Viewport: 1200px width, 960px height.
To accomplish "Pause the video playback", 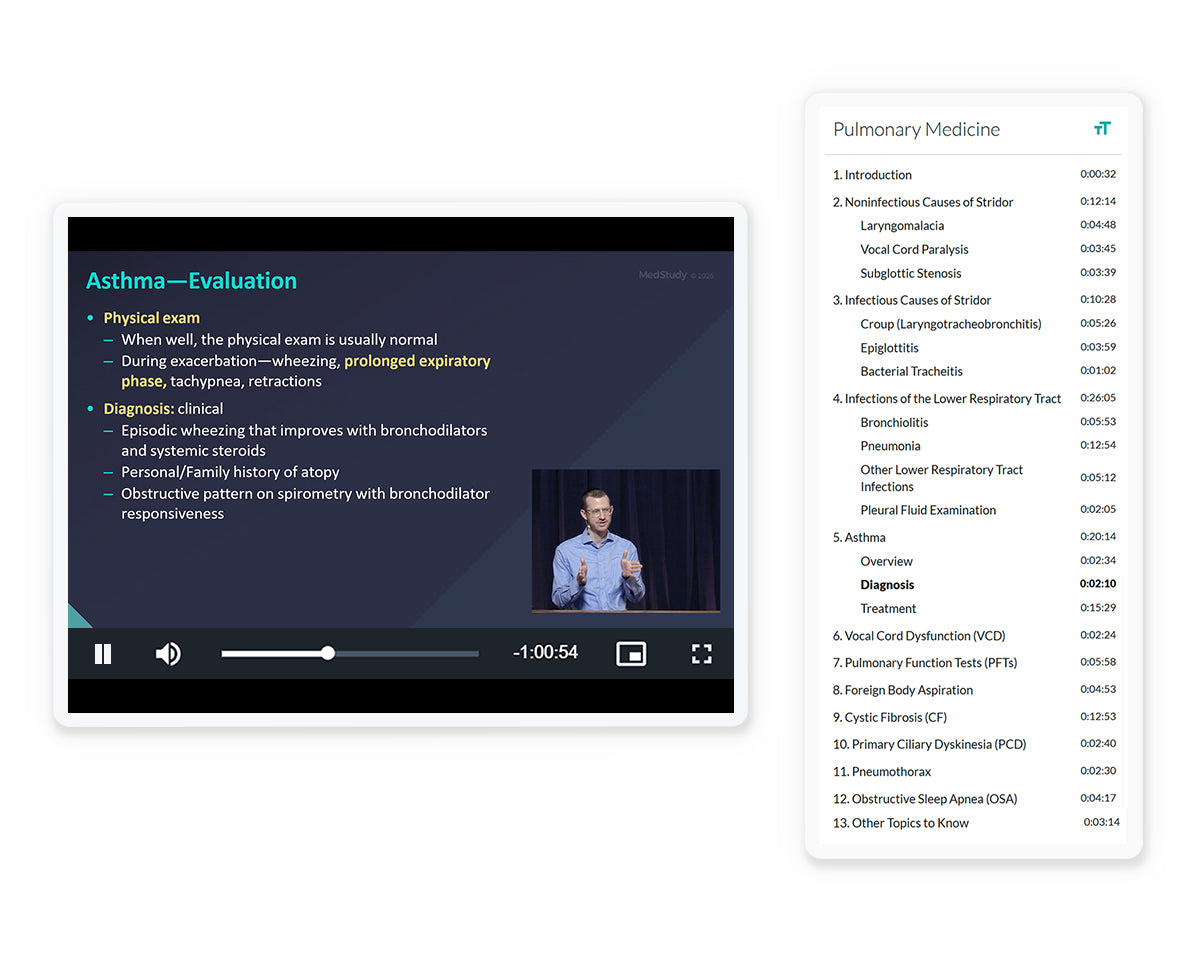I will tap(103, 654).
